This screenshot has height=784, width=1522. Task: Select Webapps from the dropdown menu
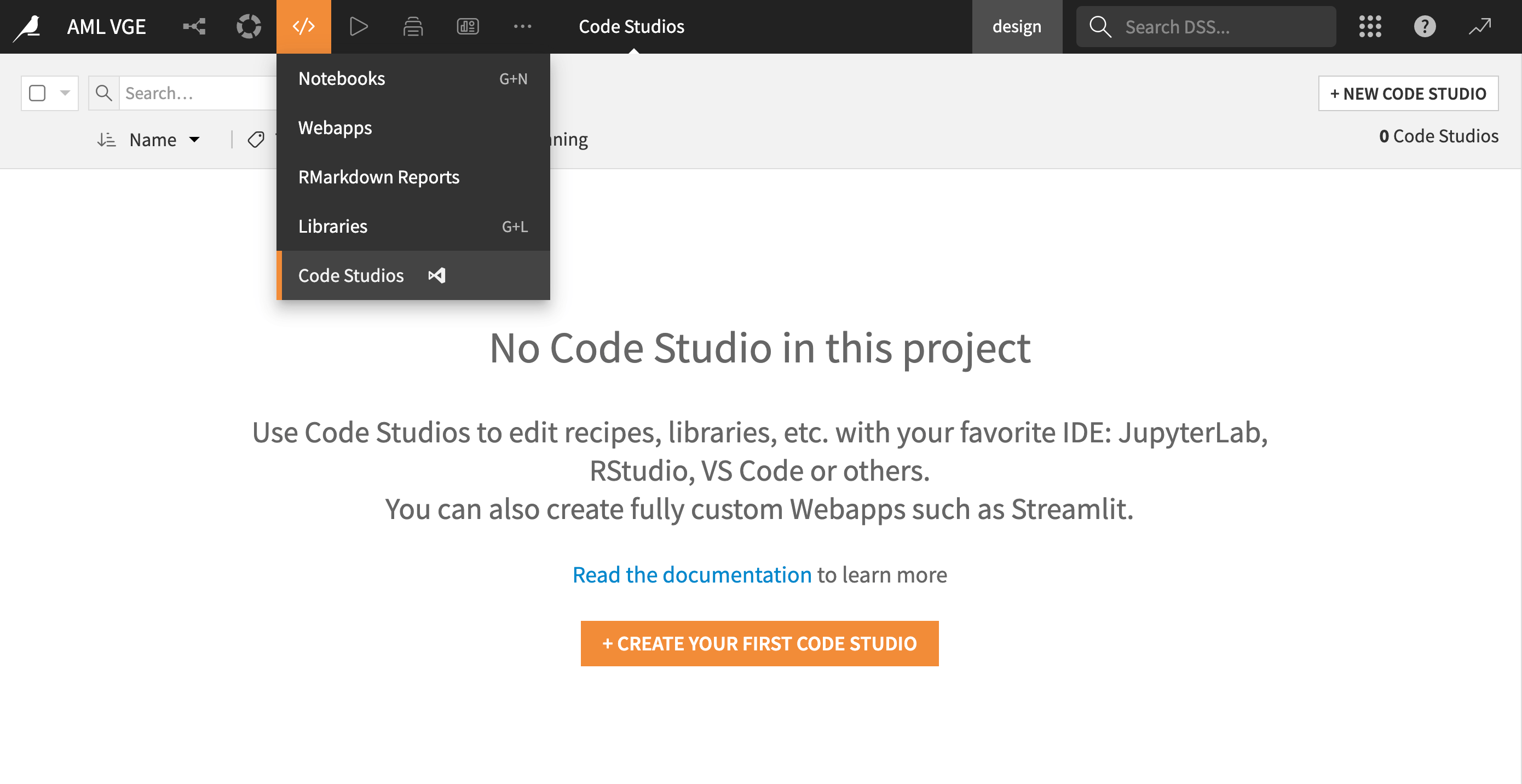tap(335, 127)
